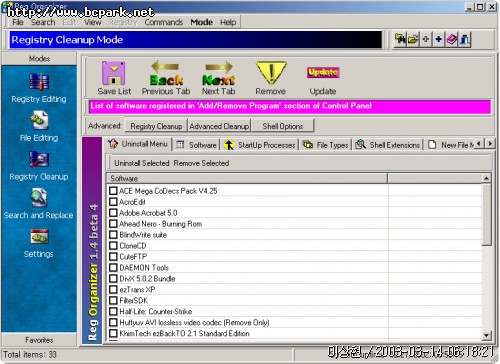This screenshot has width=500, height=364.
Task: Check the CuteFTP checkbox
Action: tap(113, 257)
